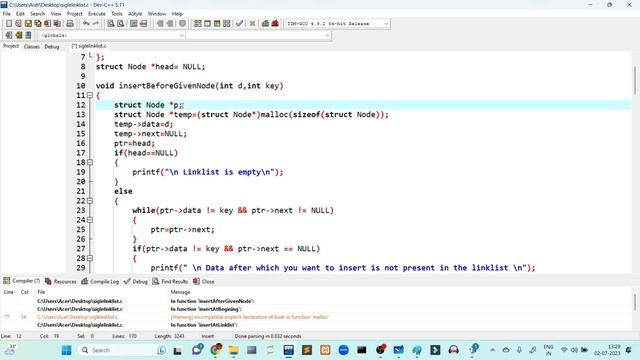Click blue bookmark icon in second toolbar row

(x=28, y=35)
